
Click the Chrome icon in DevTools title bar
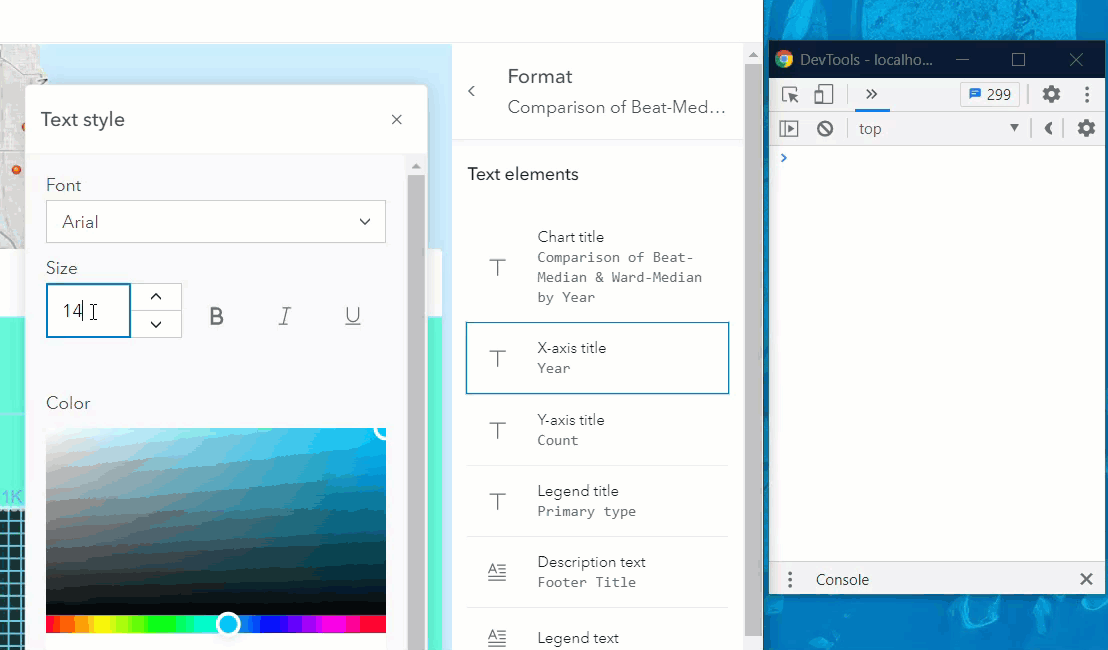[x=784, y=59]
